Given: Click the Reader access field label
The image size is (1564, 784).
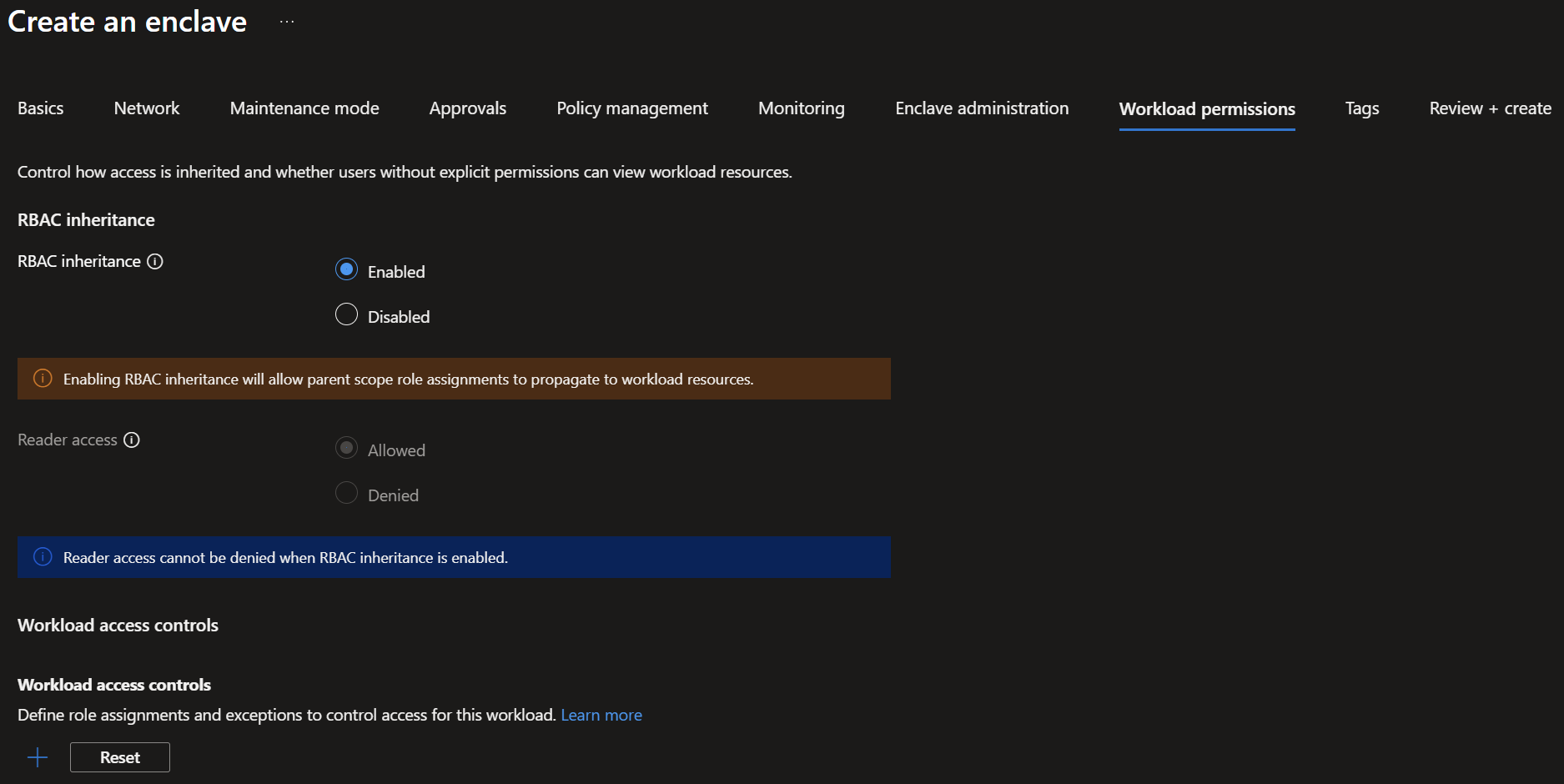Looking at the screenshot, I should coord(68,440).
